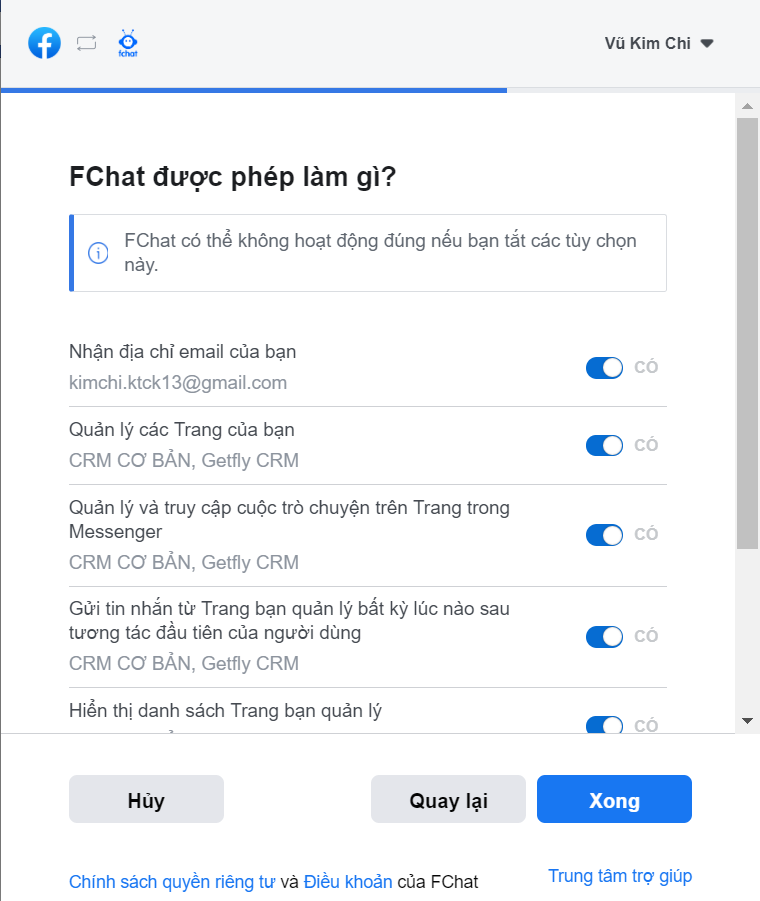Click the sync arrows icon between logos

tap(86, 43)
